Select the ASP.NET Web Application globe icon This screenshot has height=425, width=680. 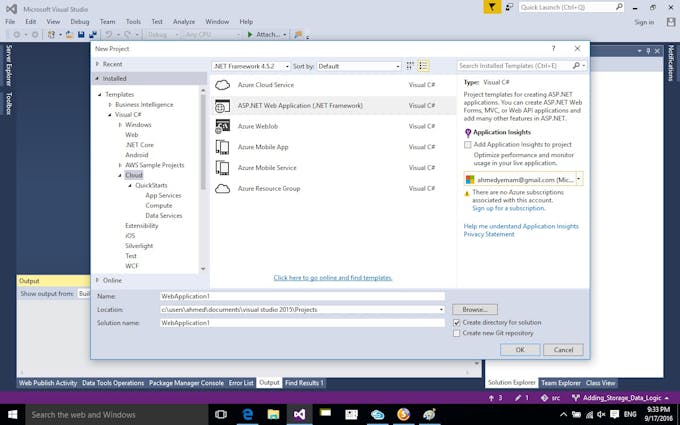pyautogui.click(x=222, y=106)
